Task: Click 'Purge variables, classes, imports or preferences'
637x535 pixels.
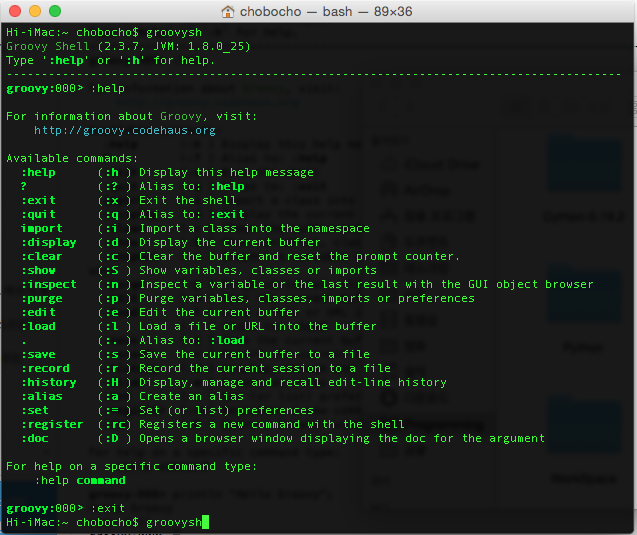Action: point(307,299)
